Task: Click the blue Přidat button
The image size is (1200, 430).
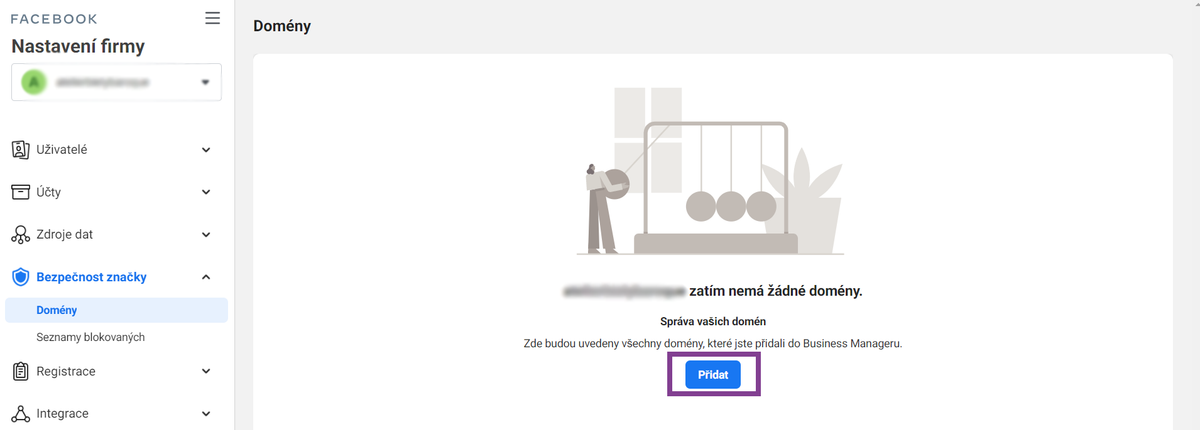Action: (713, 375)
